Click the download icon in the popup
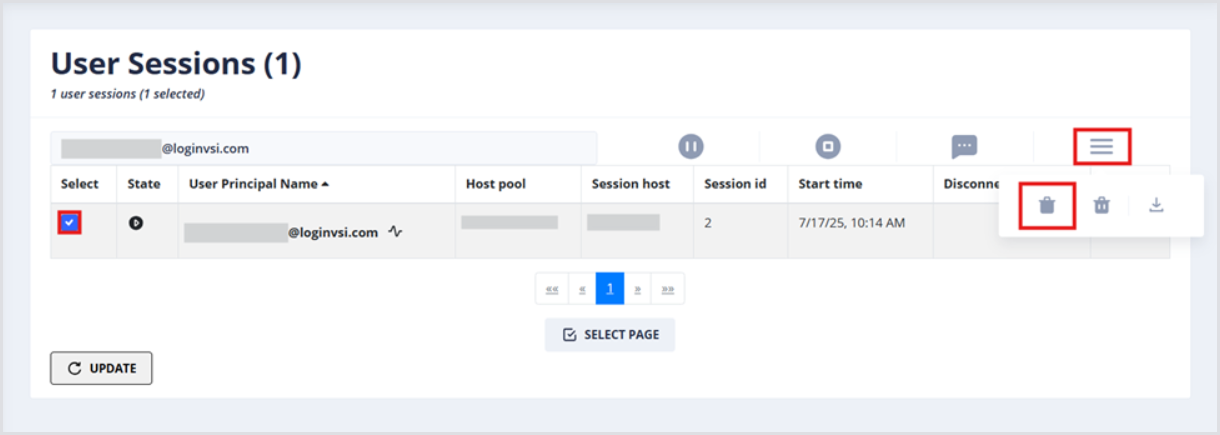Image resolution: width=1220 pixels, height=435 pixels. click(x=1156, y=205)
